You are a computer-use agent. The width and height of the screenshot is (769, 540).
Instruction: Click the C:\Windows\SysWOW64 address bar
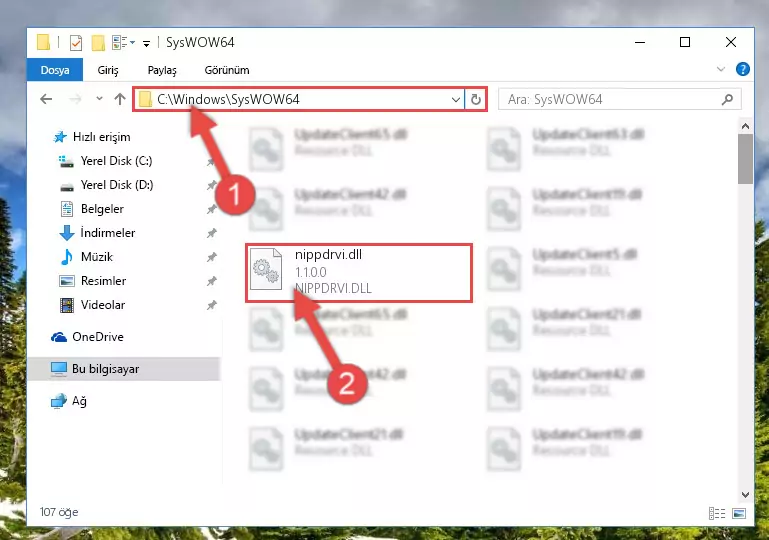[299, 100]
